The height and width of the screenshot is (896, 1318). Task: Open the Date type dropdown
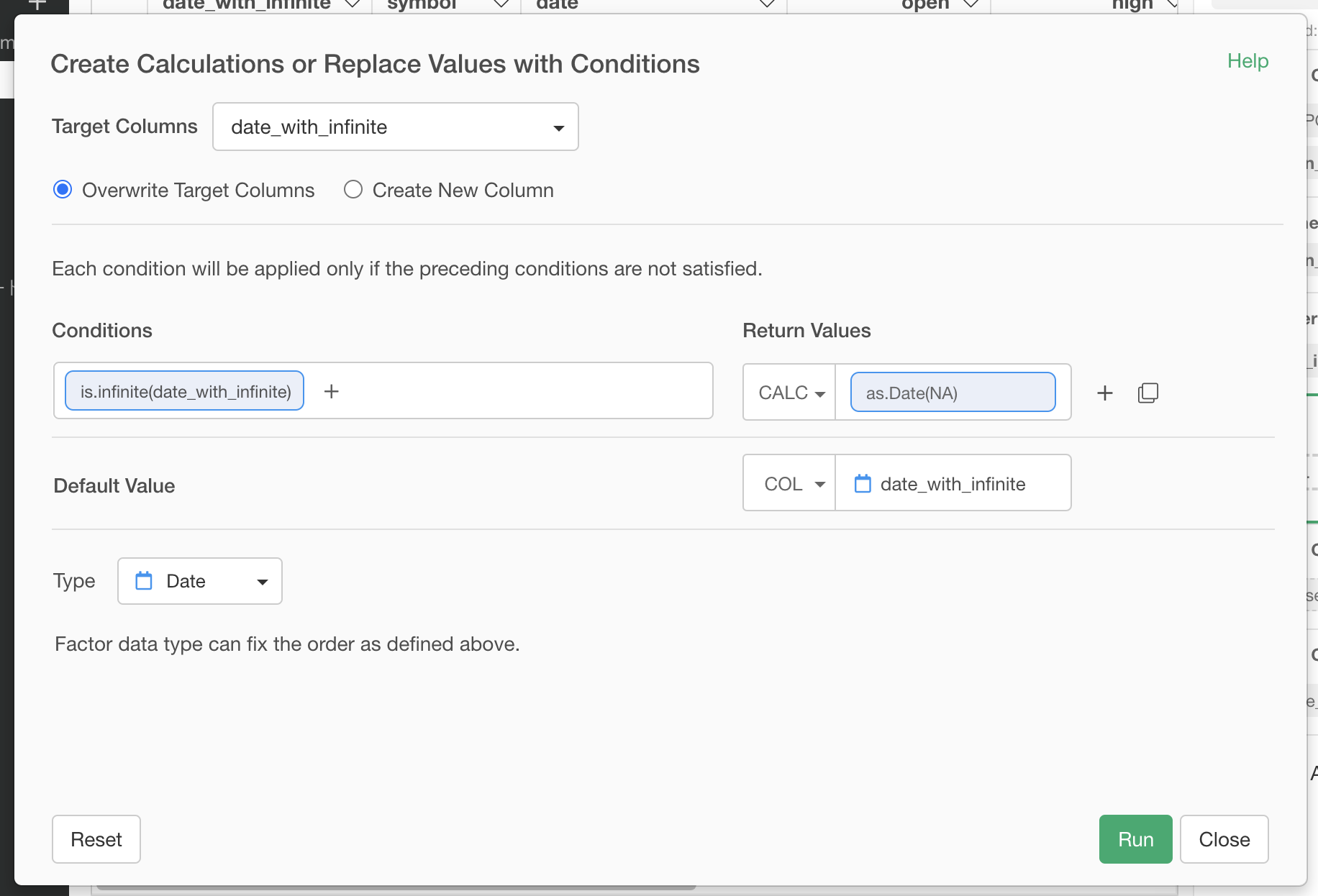(200, 581)
